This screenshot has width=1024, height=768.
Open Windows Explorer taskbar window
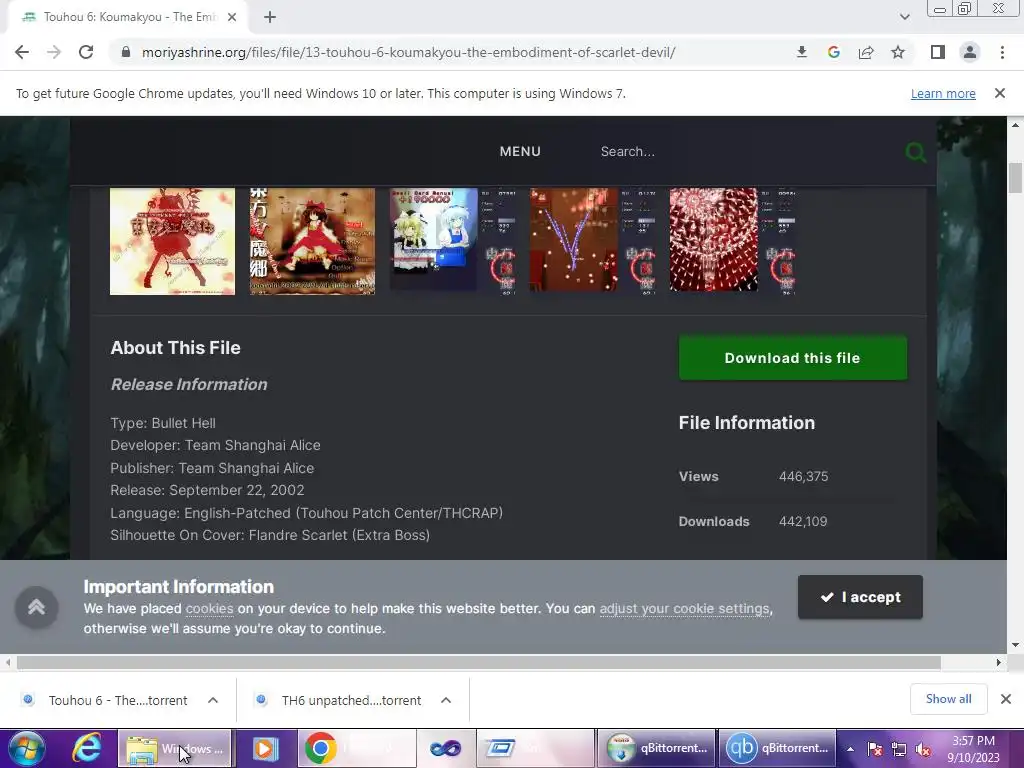click(175, 748)
